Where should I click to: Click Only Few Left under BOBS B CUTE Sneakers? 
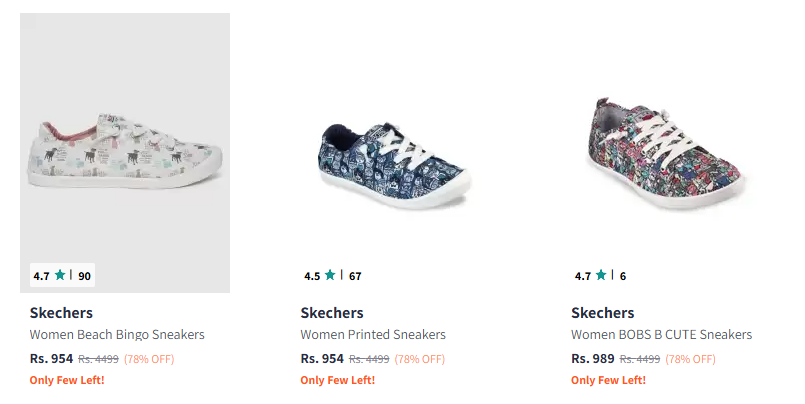tap(608, 380)
